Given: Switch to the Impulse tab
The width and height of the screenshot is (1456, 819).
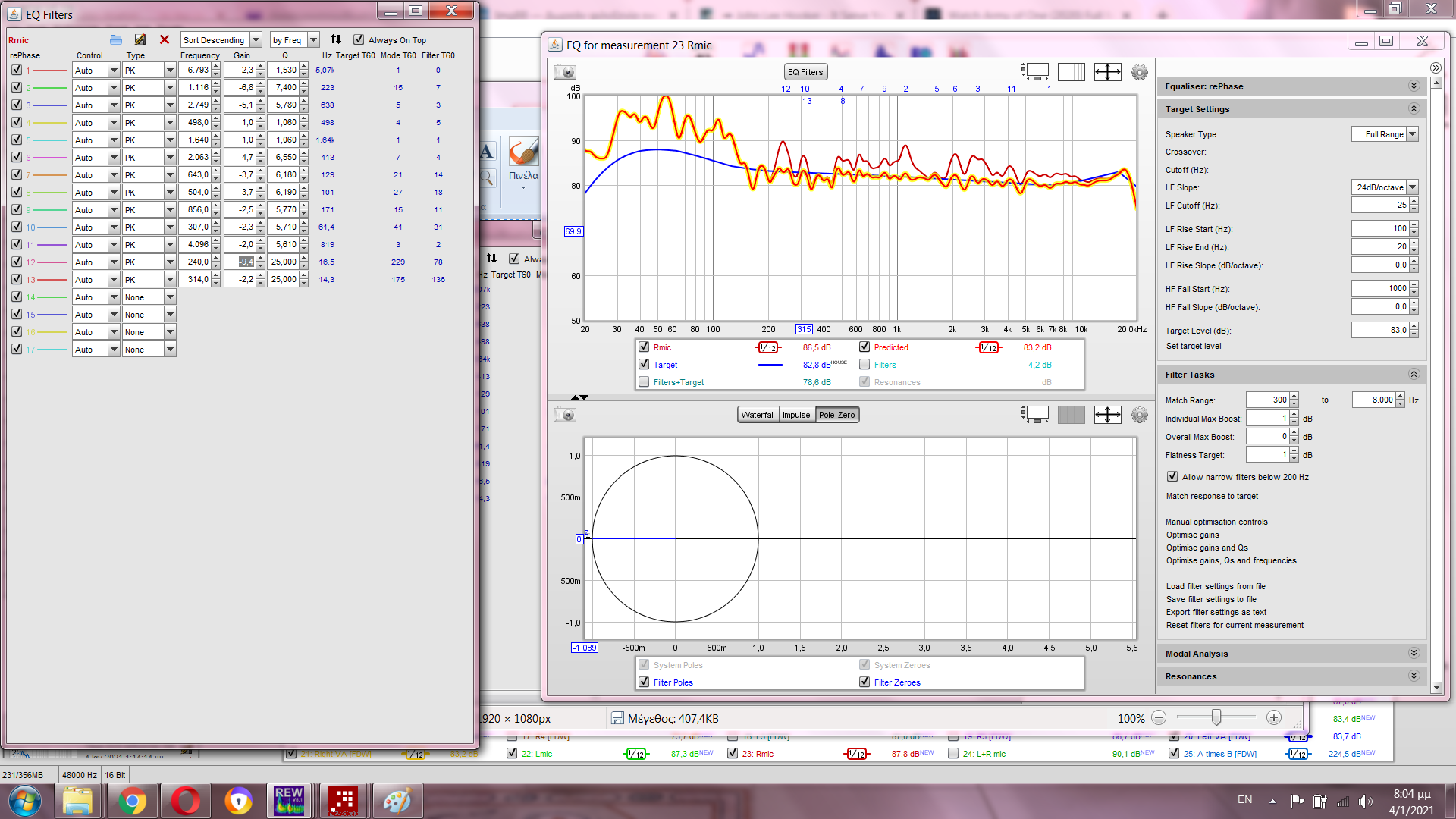Looking at the screenshot, I should [x=796, y=415].
